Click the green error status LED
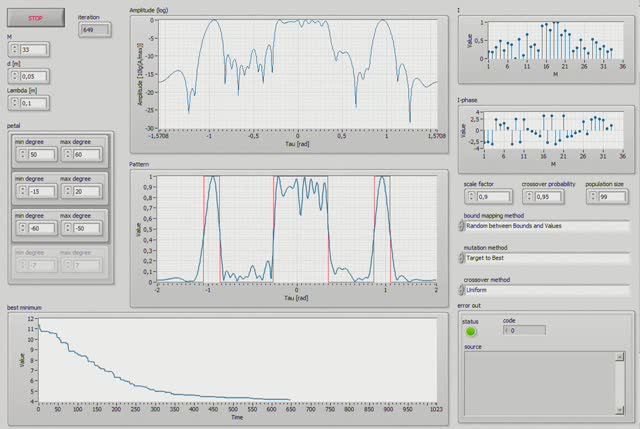 pos(471,331)
